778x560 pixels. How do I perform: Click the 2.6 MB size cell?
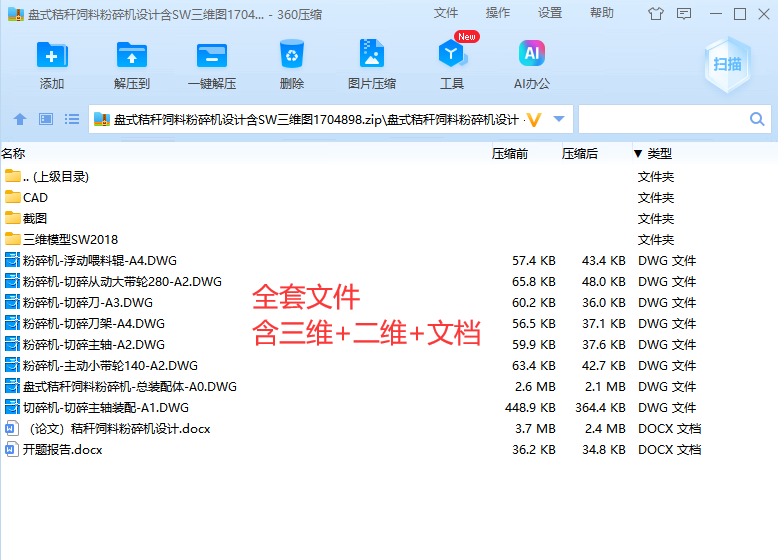coord(535,386)
